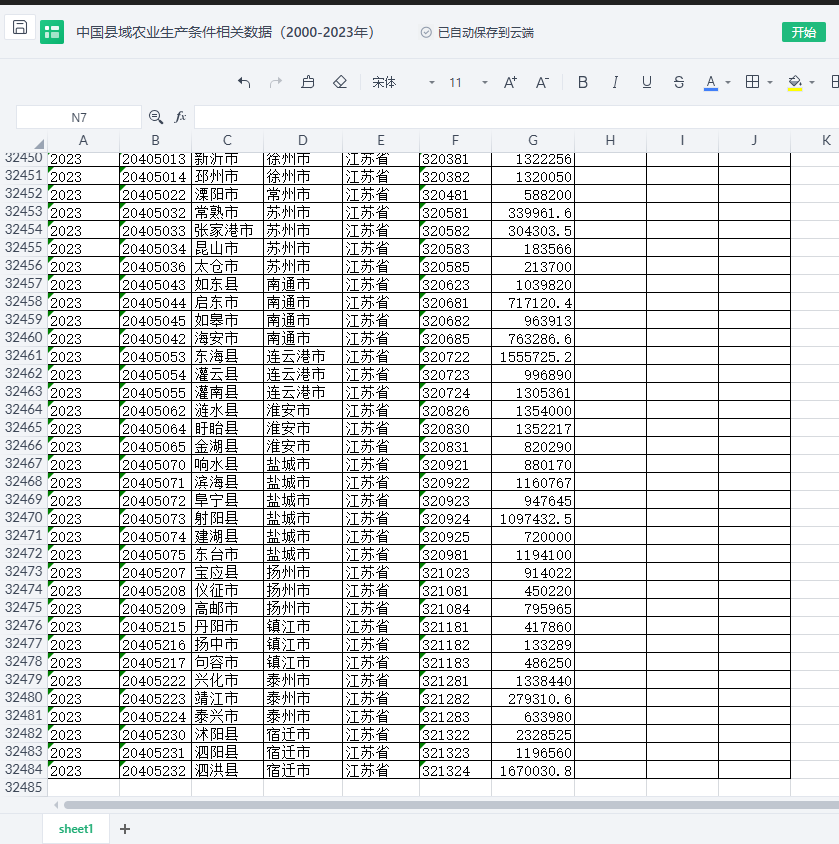Viewport: 839px width, 844px height.
Task: Click cell with code 321084
Action: point(455,608)
